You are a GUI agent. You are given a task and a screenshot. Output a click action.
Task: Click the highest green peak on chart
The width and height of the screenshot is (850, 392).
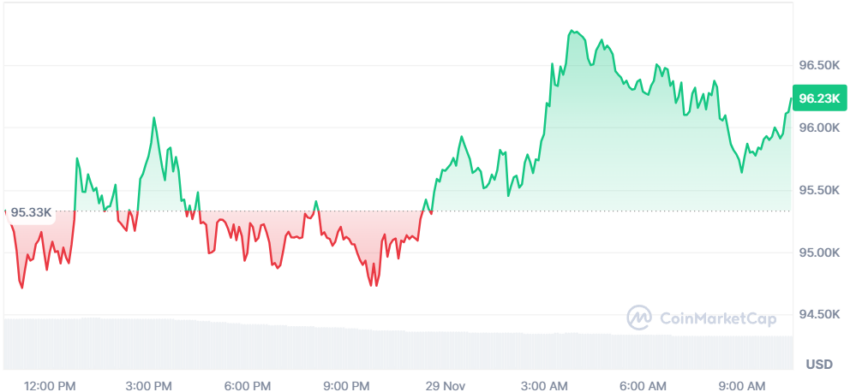coord(572,31)
